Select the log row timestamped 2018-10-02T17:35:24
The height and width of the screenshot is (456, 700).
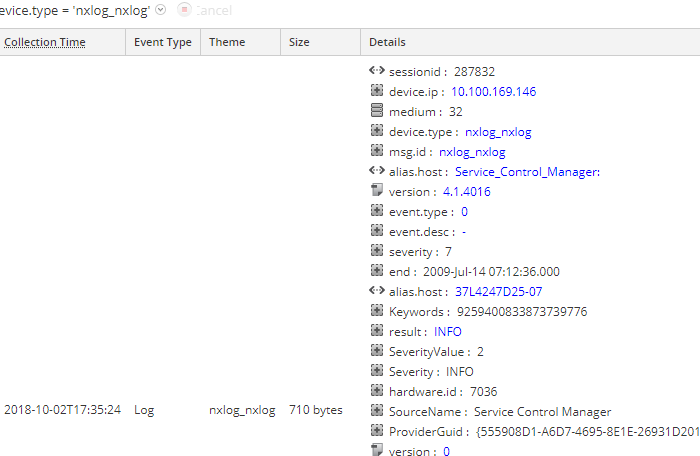63,410
